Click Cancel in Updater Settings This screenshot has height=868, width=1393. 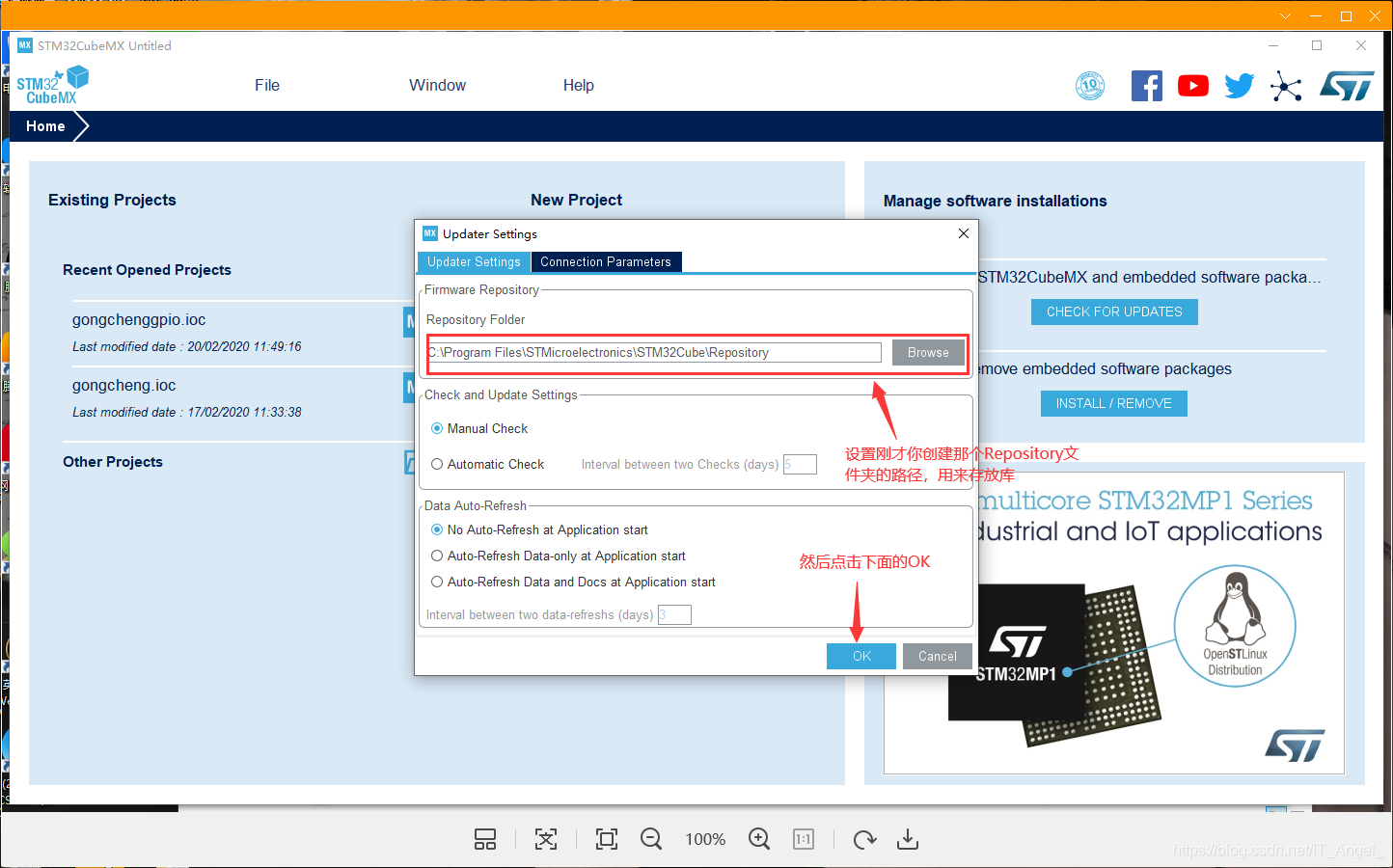[938, 656]
